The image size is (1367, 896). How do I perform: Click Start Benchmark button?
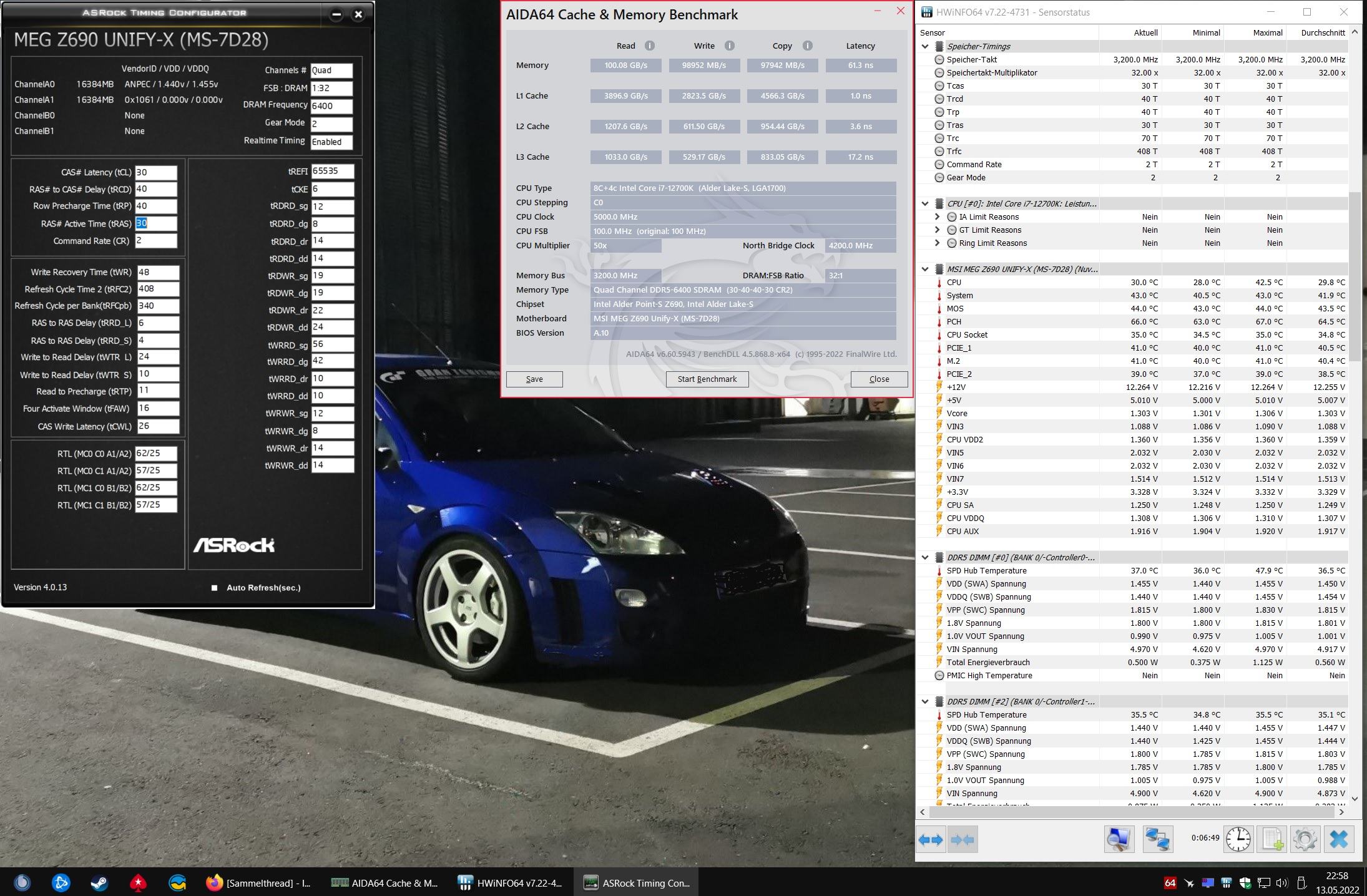click(707, 379)
